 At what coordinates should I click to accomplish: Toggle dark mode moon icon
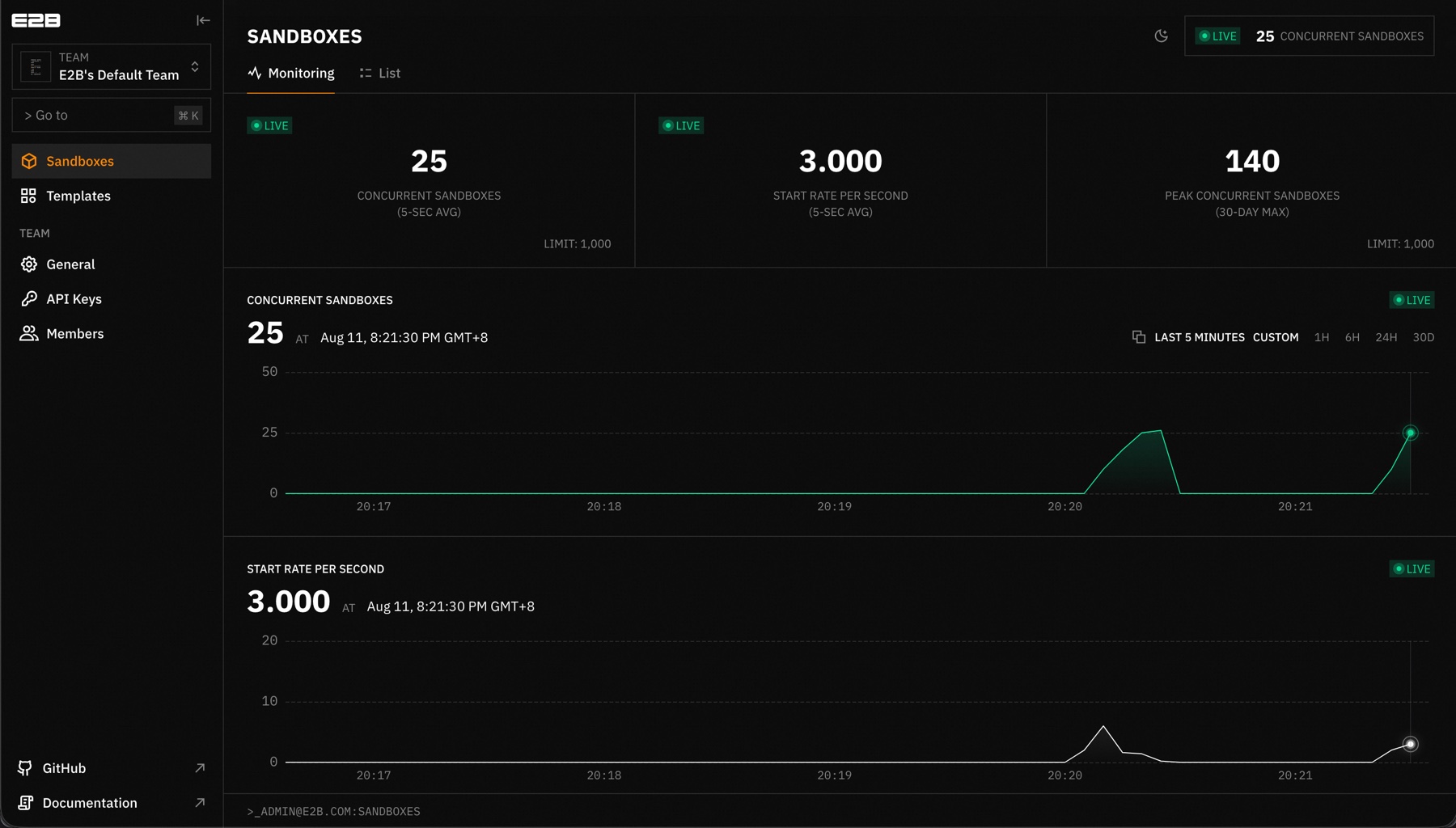click(x=1162, y=36)
